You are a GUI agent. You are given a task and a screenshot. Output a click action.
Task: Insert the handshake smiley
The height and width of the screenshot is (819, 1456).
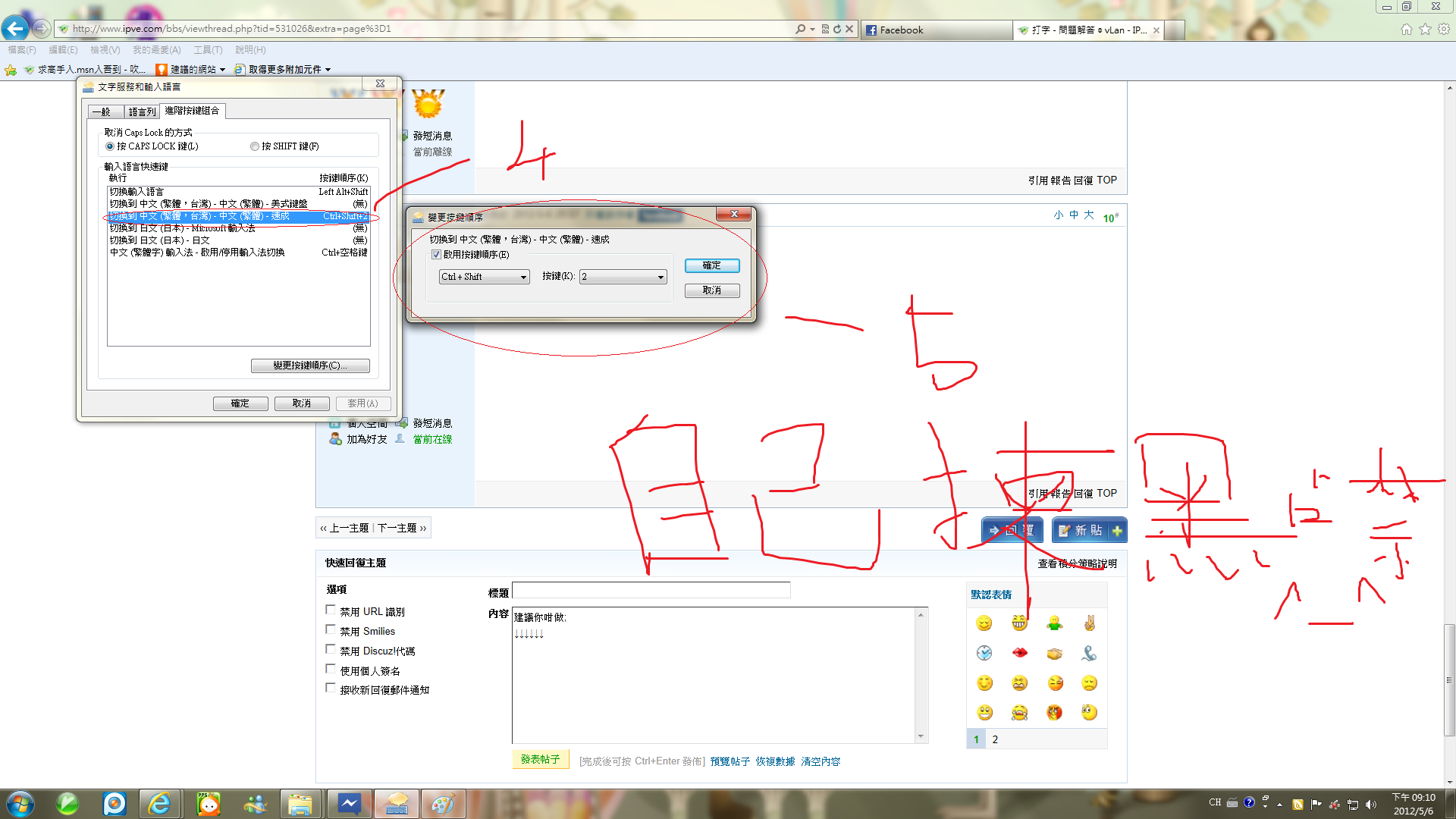(x=1054, y=653)
